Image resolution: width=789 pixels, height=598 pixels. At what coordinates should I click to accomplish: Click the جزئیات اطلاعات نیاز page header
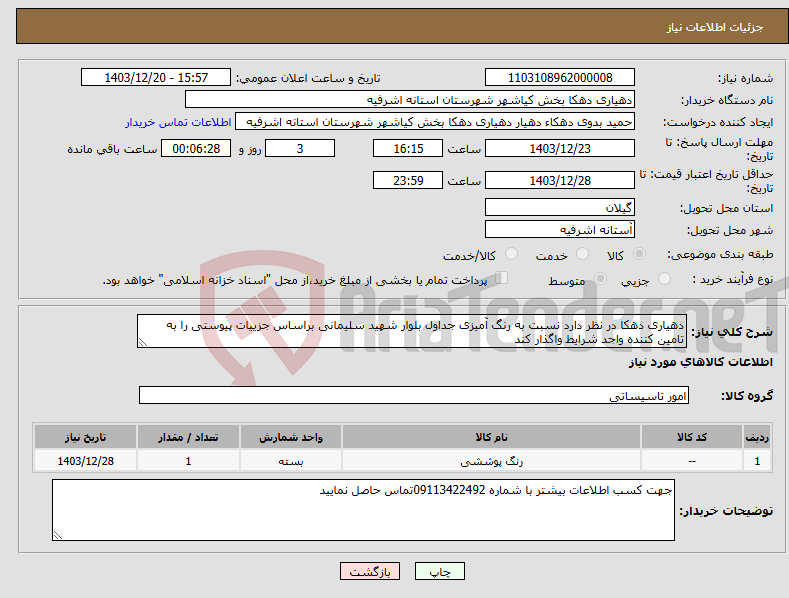click(715, 27)
